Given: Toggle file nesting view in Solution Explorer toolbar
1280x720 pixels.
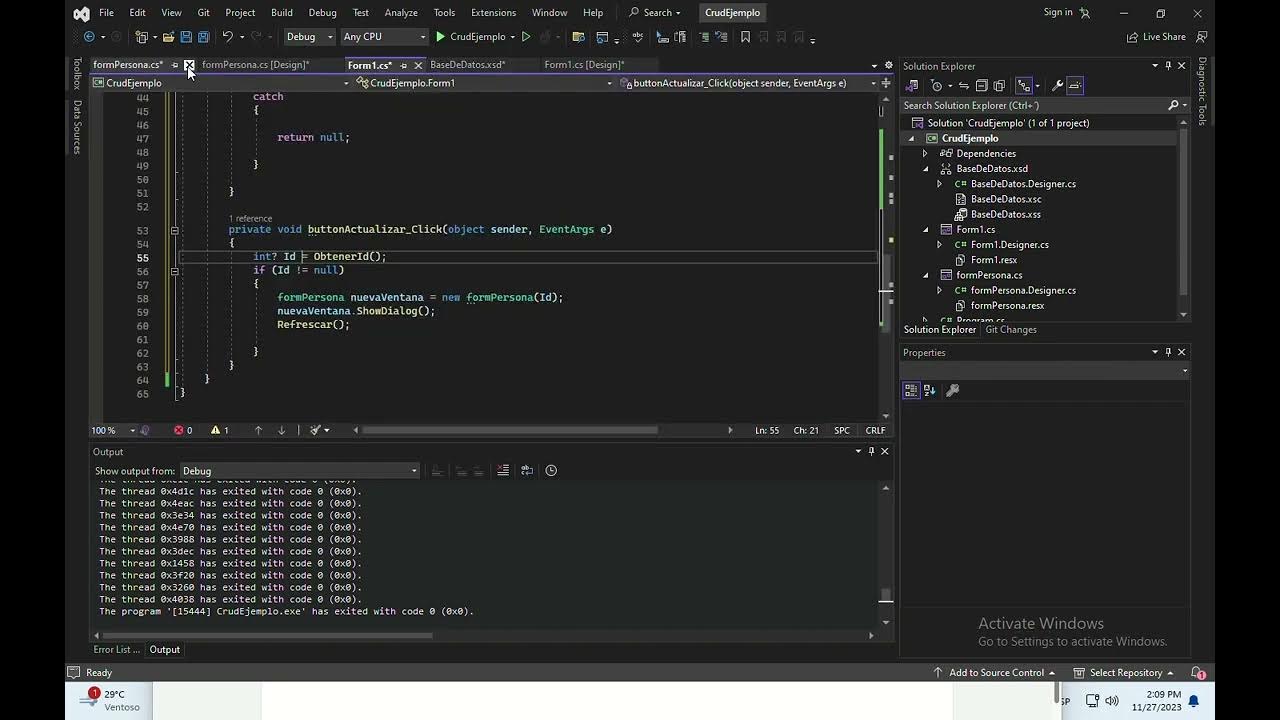Looking at the screenshot, I should 1024,85.
